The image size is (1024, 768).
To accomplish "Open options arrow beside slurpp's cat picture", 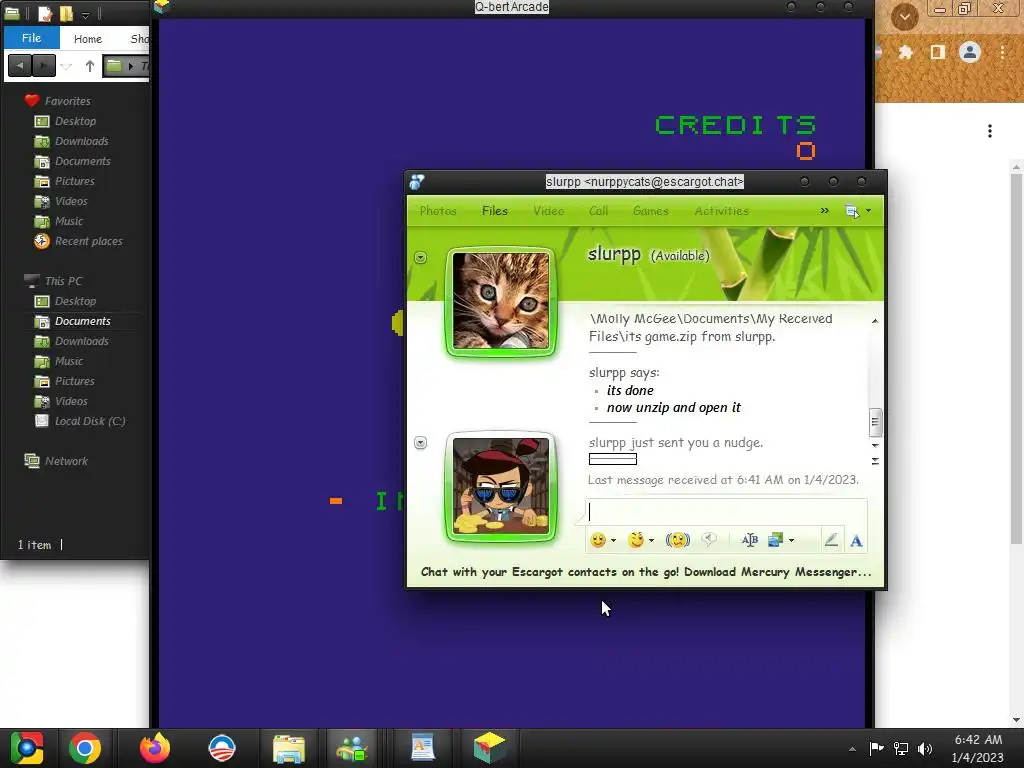I will coord(421,258).
